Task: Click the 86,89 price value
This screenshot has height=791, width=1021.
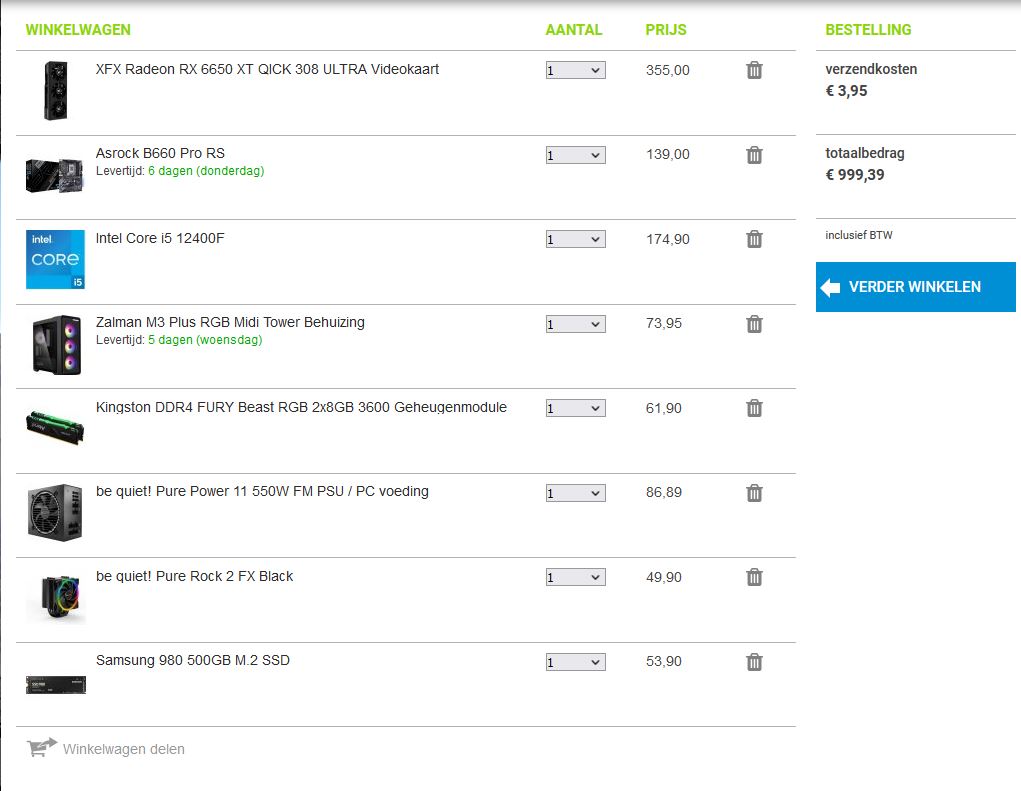Action: [664, 493]
